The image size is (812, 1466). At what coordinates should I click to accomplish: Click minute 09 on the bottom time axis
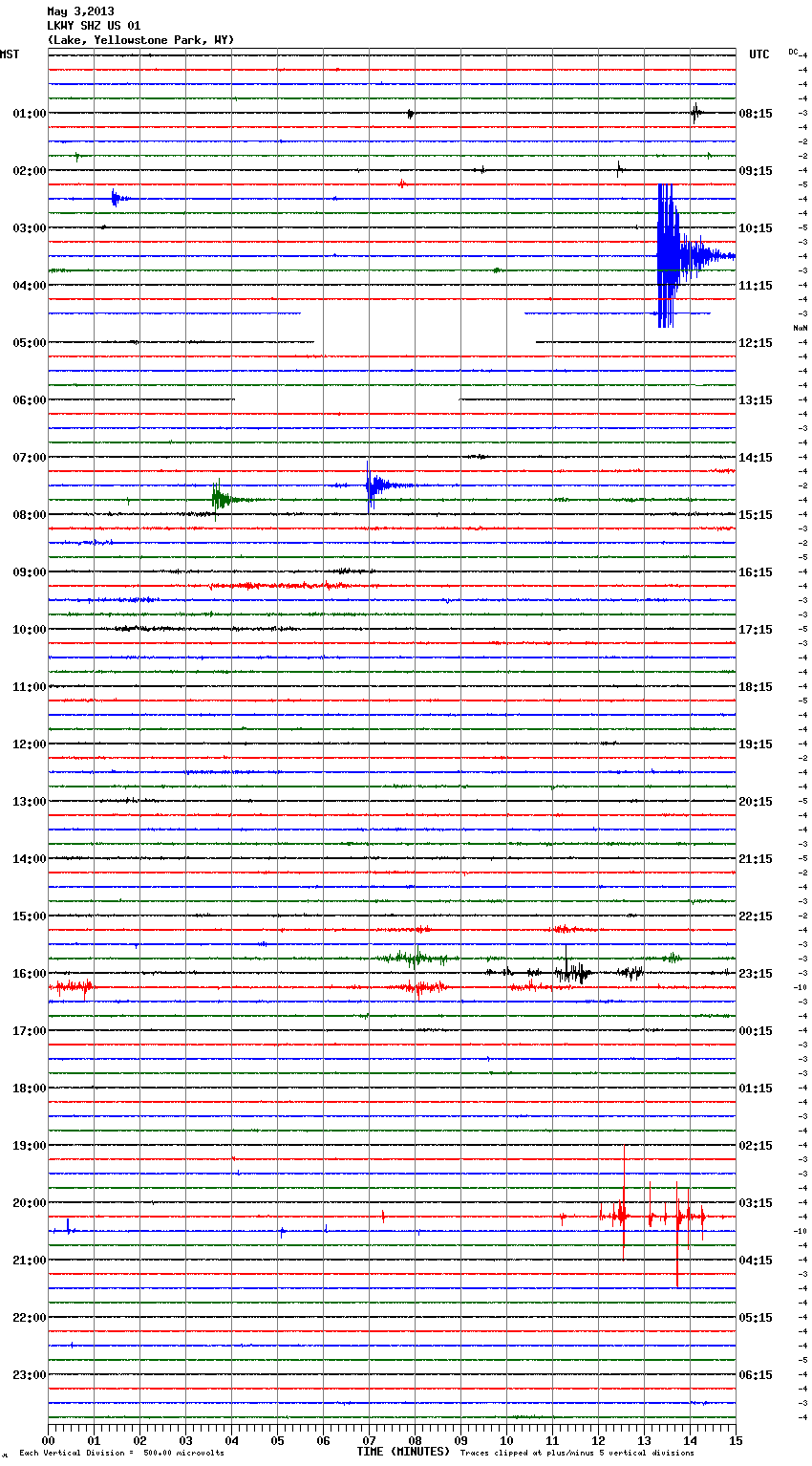tap(461, 1439)
